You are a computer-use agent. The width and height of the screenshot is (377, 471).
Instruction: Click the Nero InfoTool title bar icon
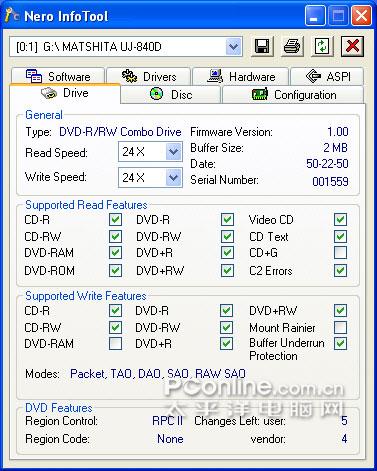(x=12, y=15)
